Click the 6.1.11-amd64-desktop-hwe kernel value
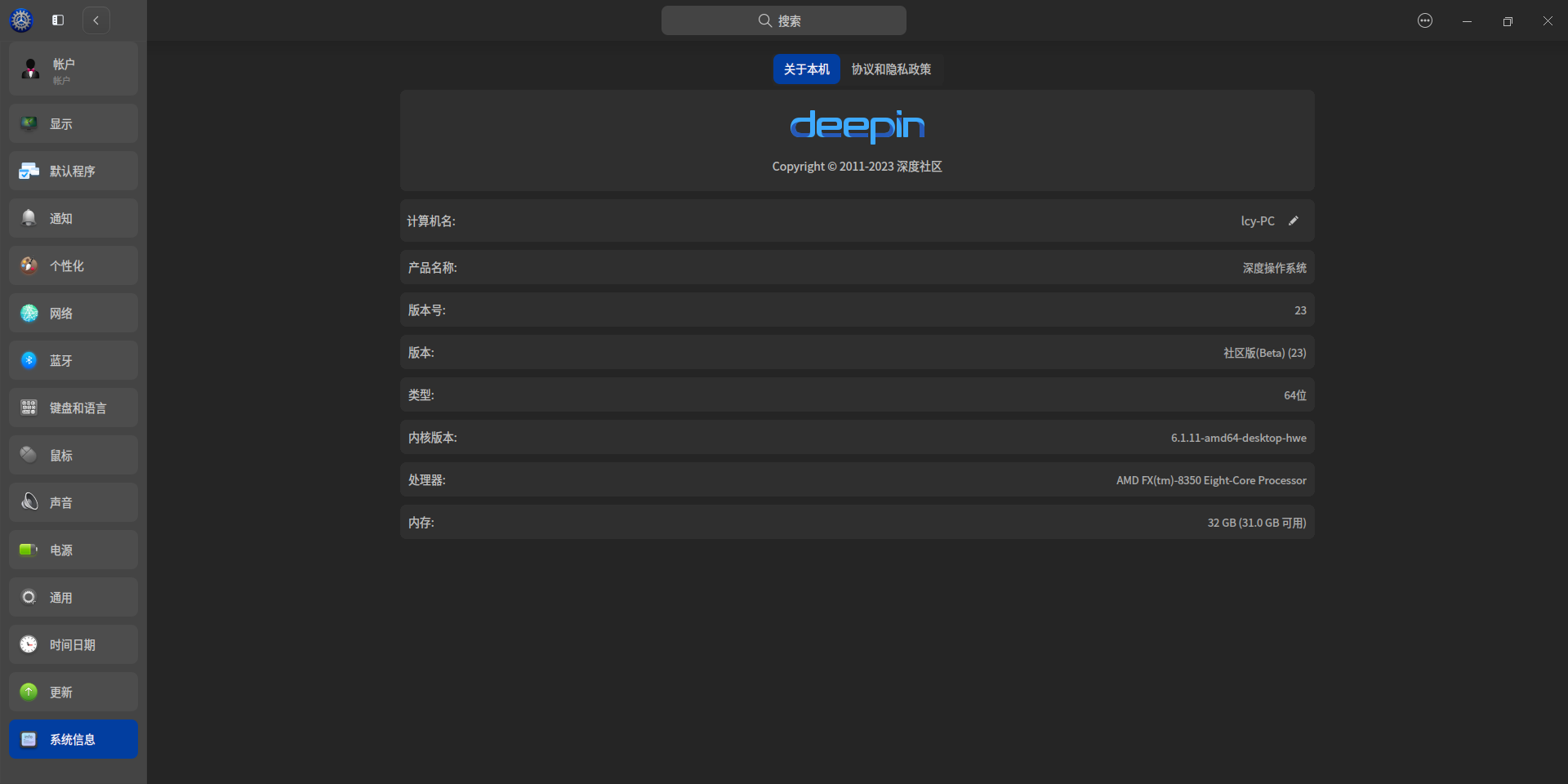Image resolution: width=1568 pixels, height=784 pixels. [1239, 438]
